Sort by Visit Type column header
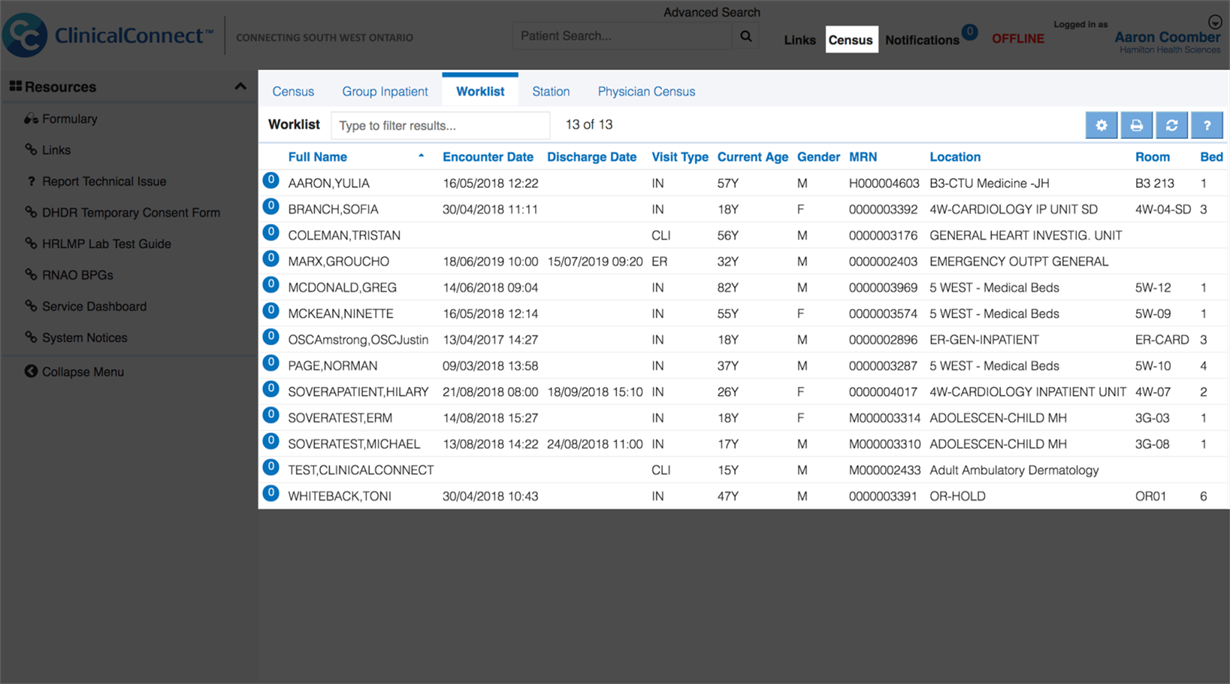Screen dimensions: 1230x684 click(x=680, y=157)
